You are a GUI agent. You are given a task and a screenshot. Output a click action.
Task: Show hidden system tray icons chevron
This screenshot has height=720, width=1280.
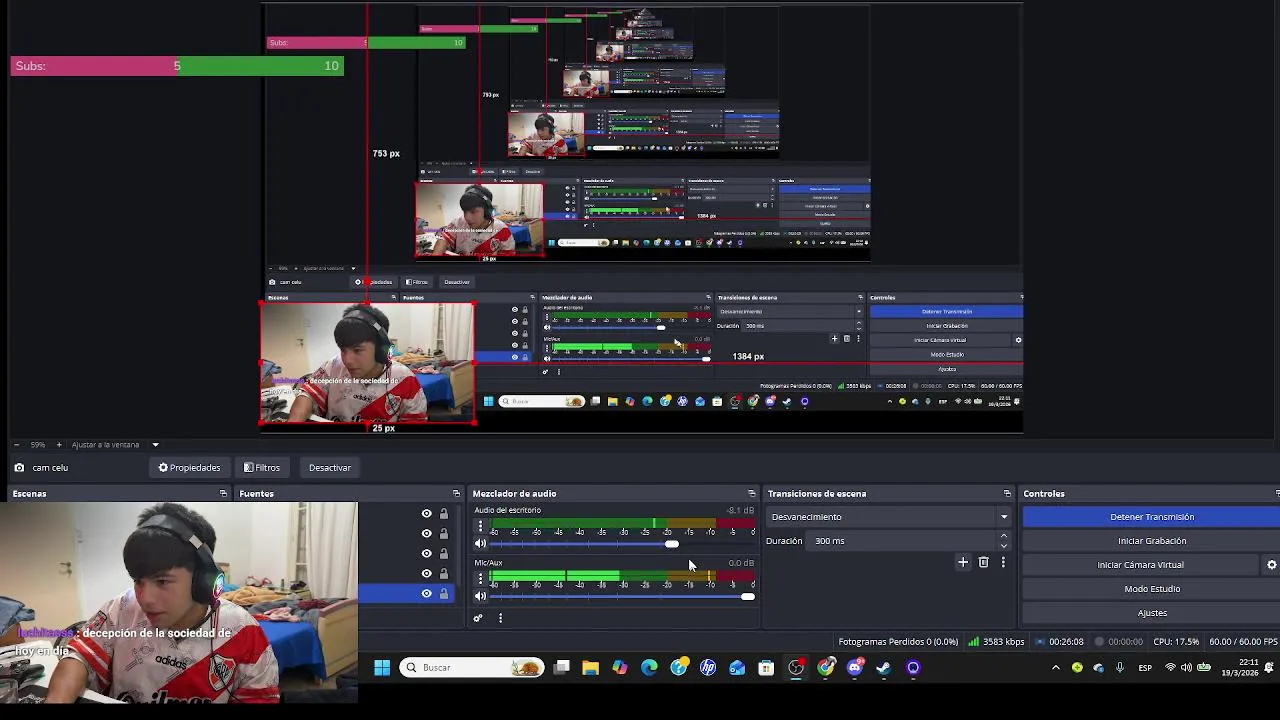(x=1055, y=668)
